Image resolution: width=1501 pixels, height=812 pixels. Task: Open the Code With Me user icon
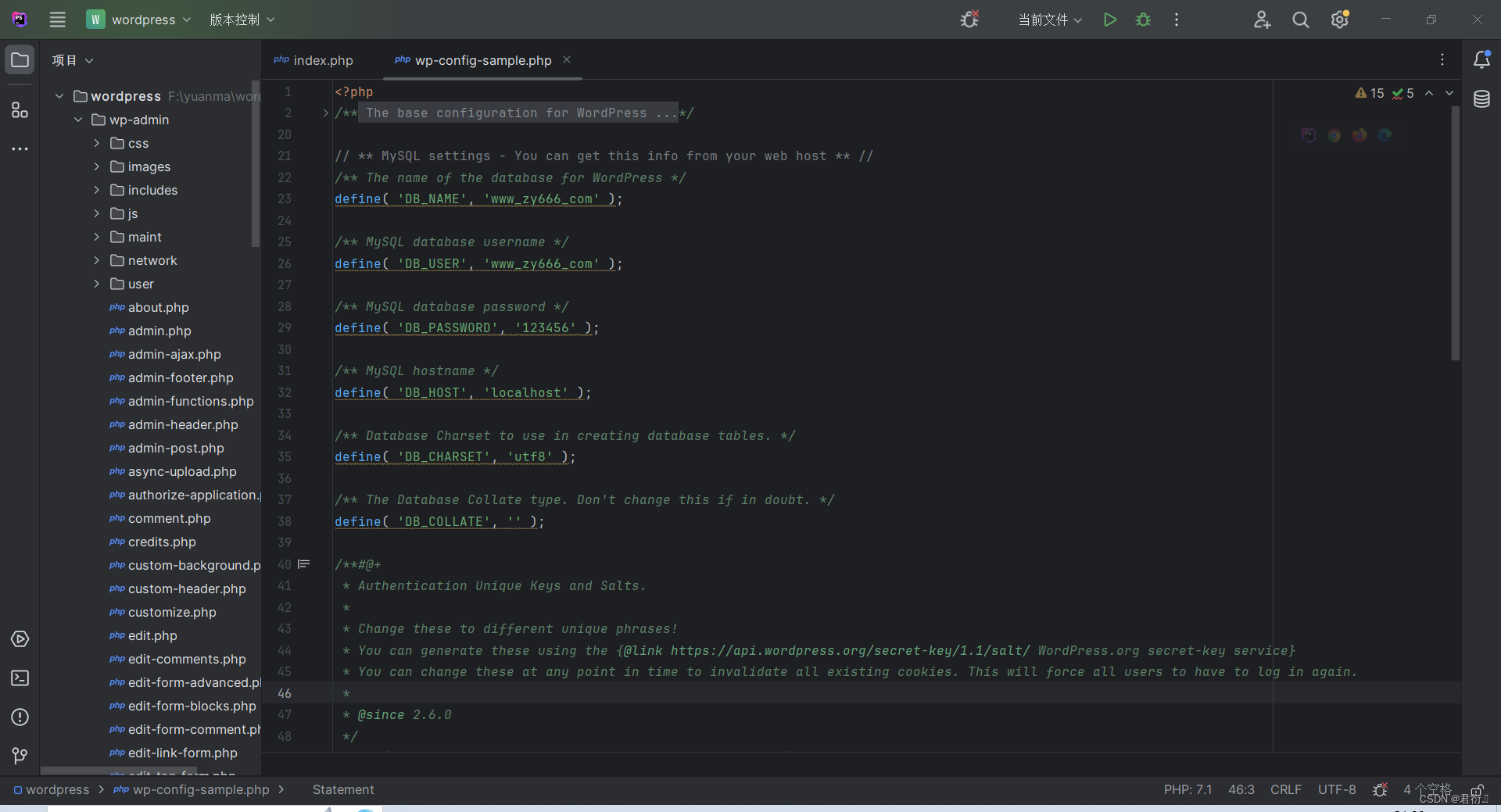1262,20
